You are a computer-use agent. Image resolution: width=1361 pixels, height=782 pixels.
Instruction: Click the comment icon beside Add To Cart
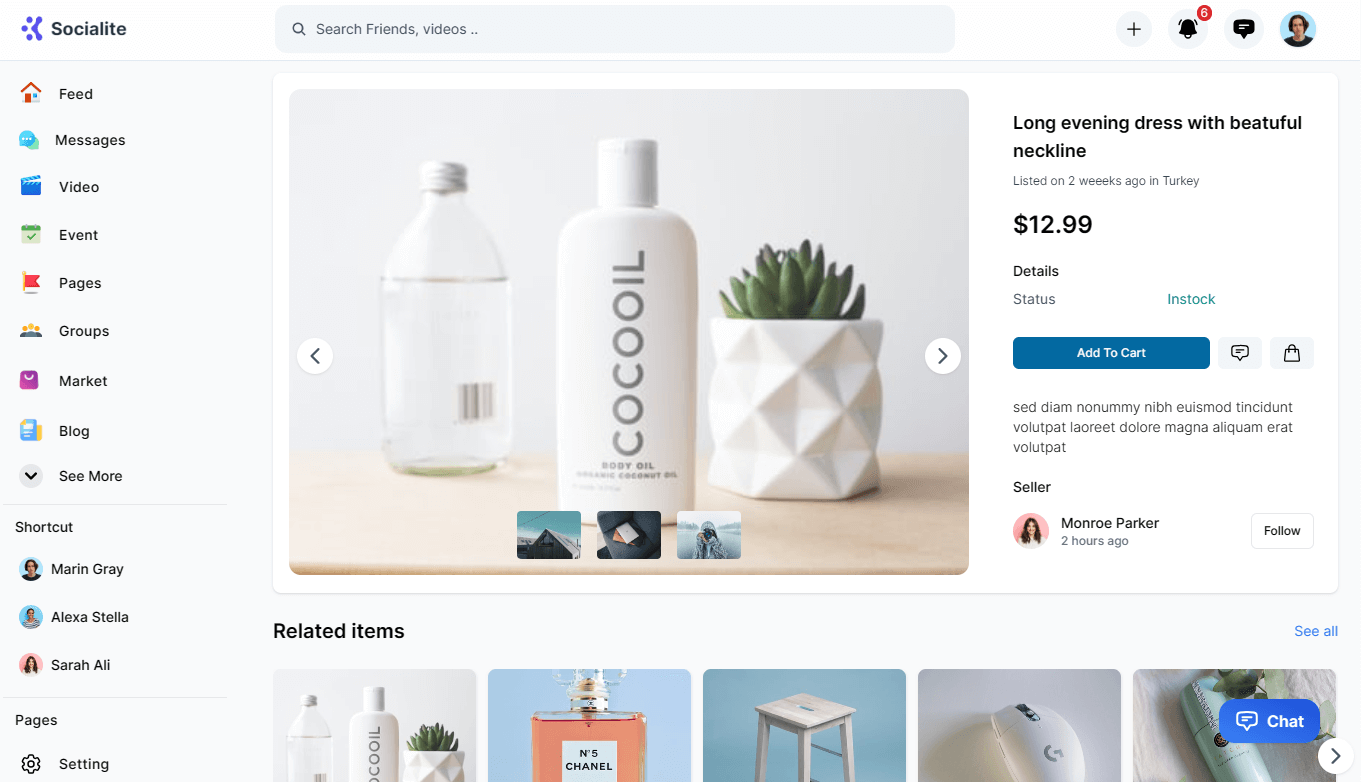(1240, 353)
